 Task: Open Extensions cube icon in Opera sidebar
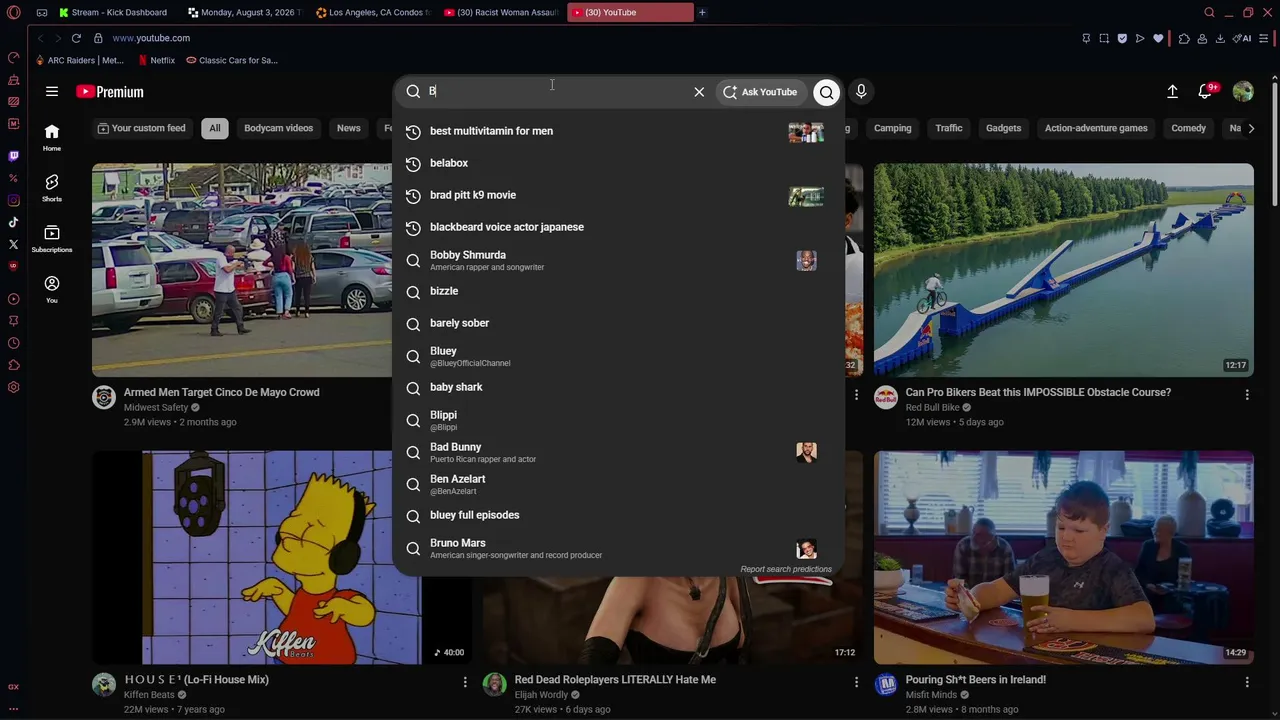[13, 365]
